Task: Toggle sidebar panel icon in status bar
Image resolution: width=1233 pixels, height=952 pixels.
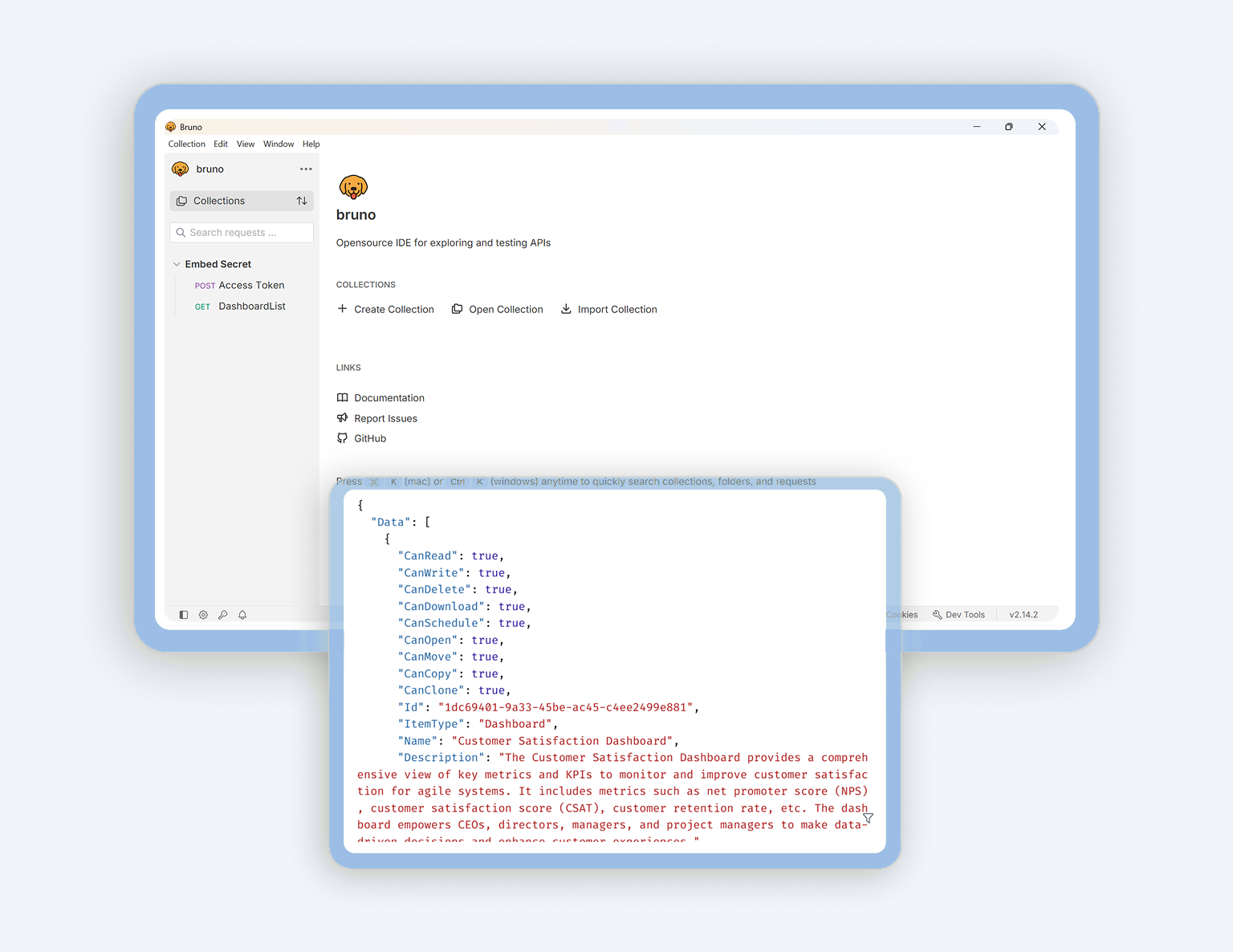Action: click(x=184, y=615)
